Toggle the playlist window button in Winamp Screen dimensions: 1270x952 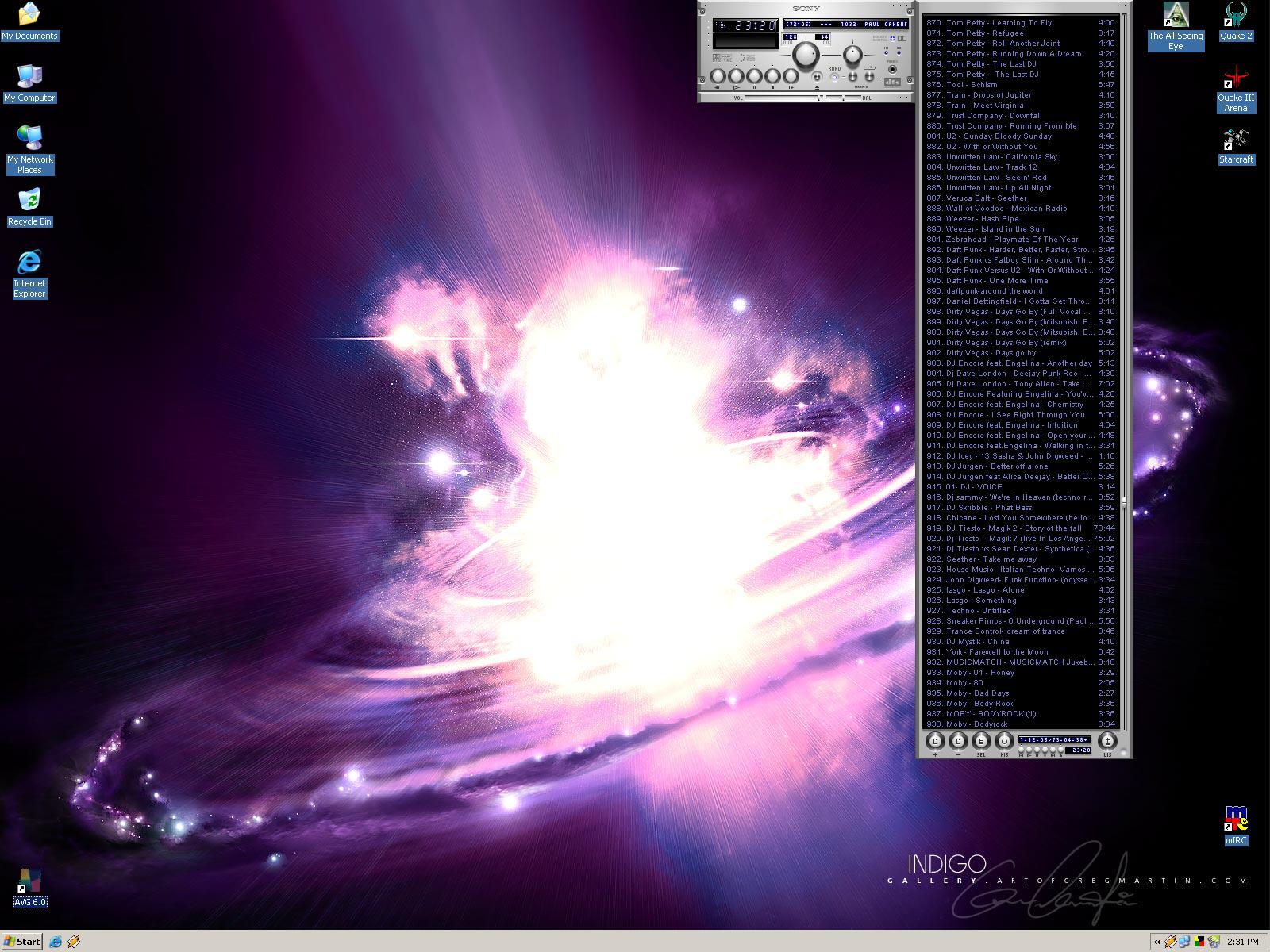tap(899, 52)
